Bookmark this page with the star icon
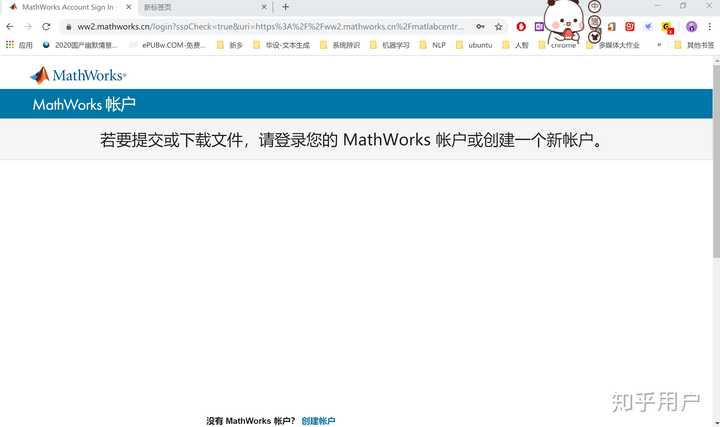The height and width of the screenshot is (427, 720). tap(499, 27)
